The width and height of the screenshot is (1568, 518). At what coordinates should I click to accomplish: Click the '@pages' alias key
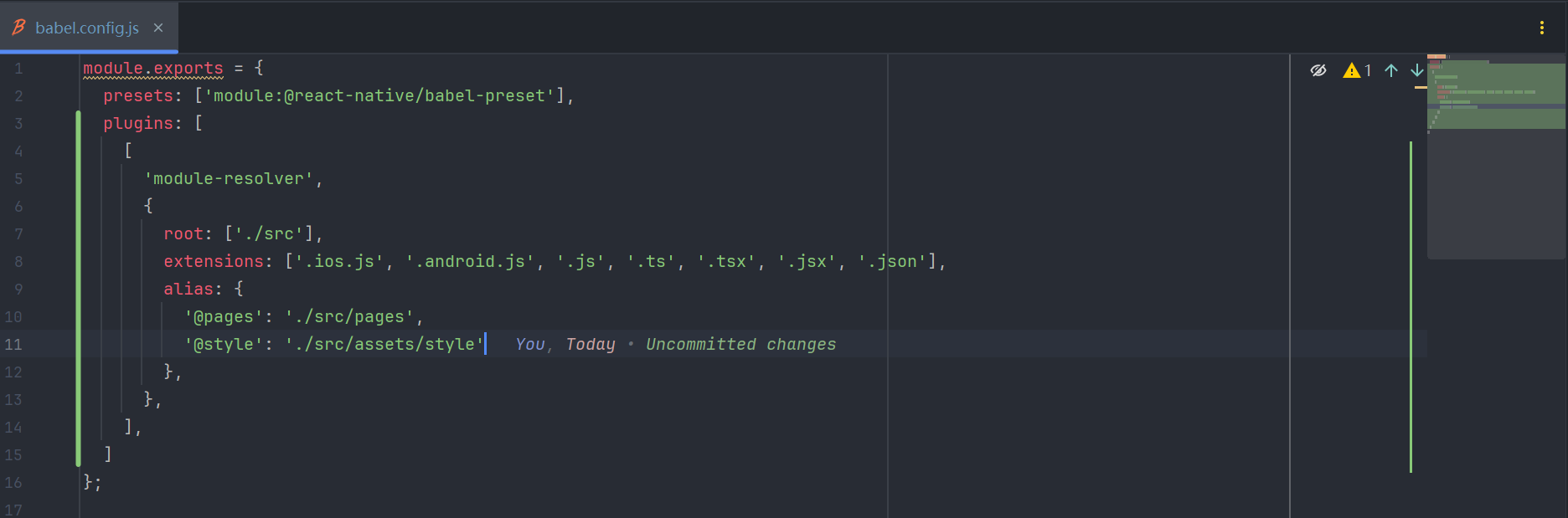coord(224,316)
